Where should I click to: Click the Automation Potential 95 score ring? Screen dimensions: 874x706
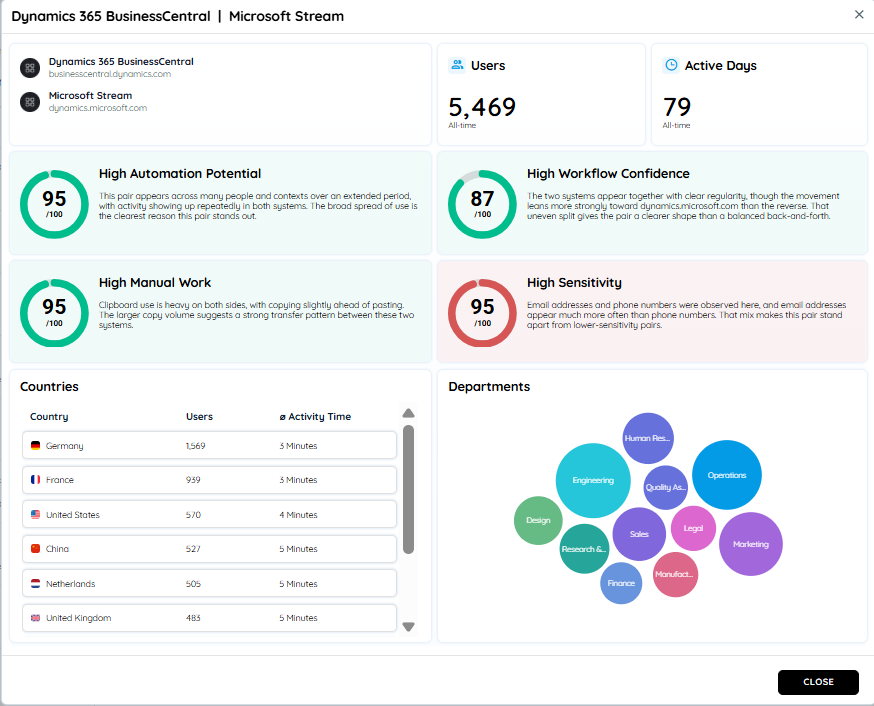[x=54, y=205]
